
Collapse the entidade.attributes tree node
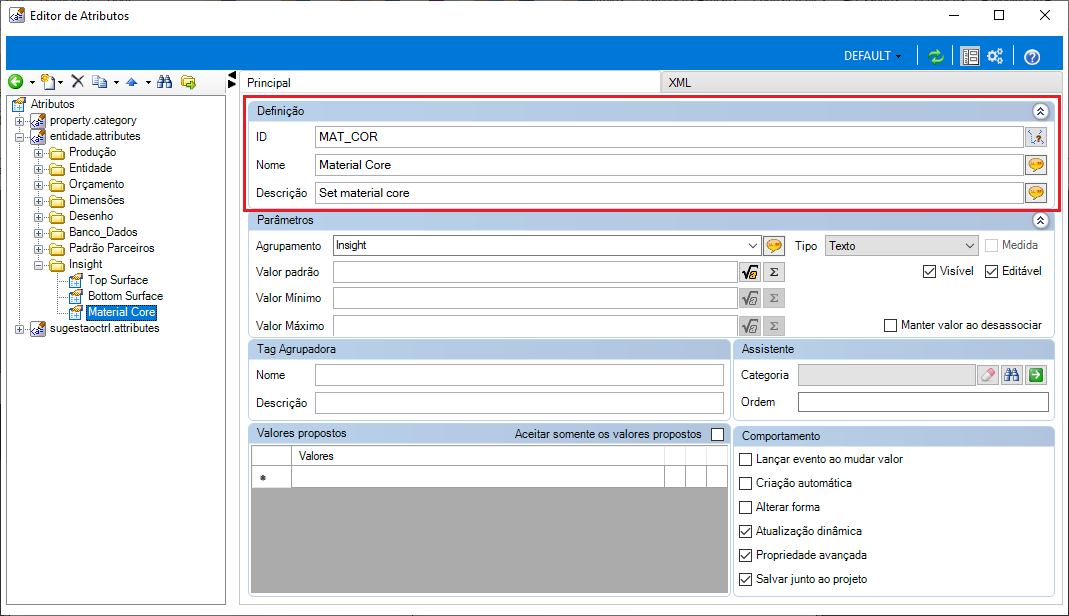[x=20, y=137]
